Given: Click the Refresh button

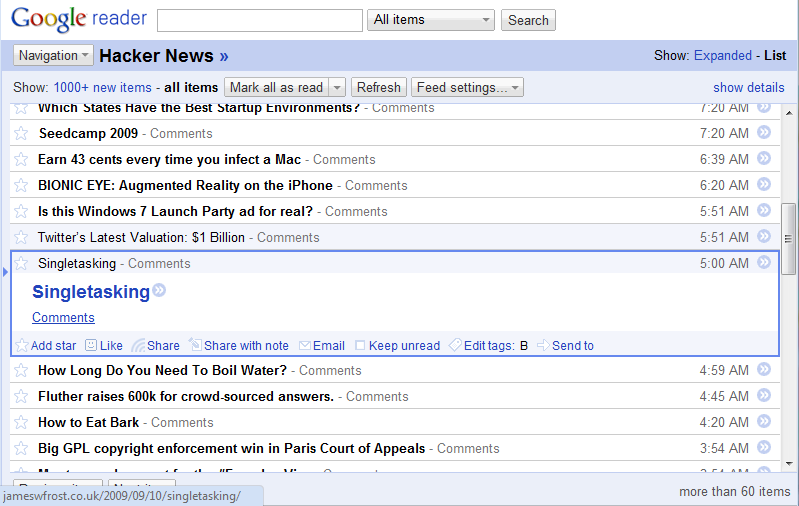Looking at the screenshot, I should [378, 88].
